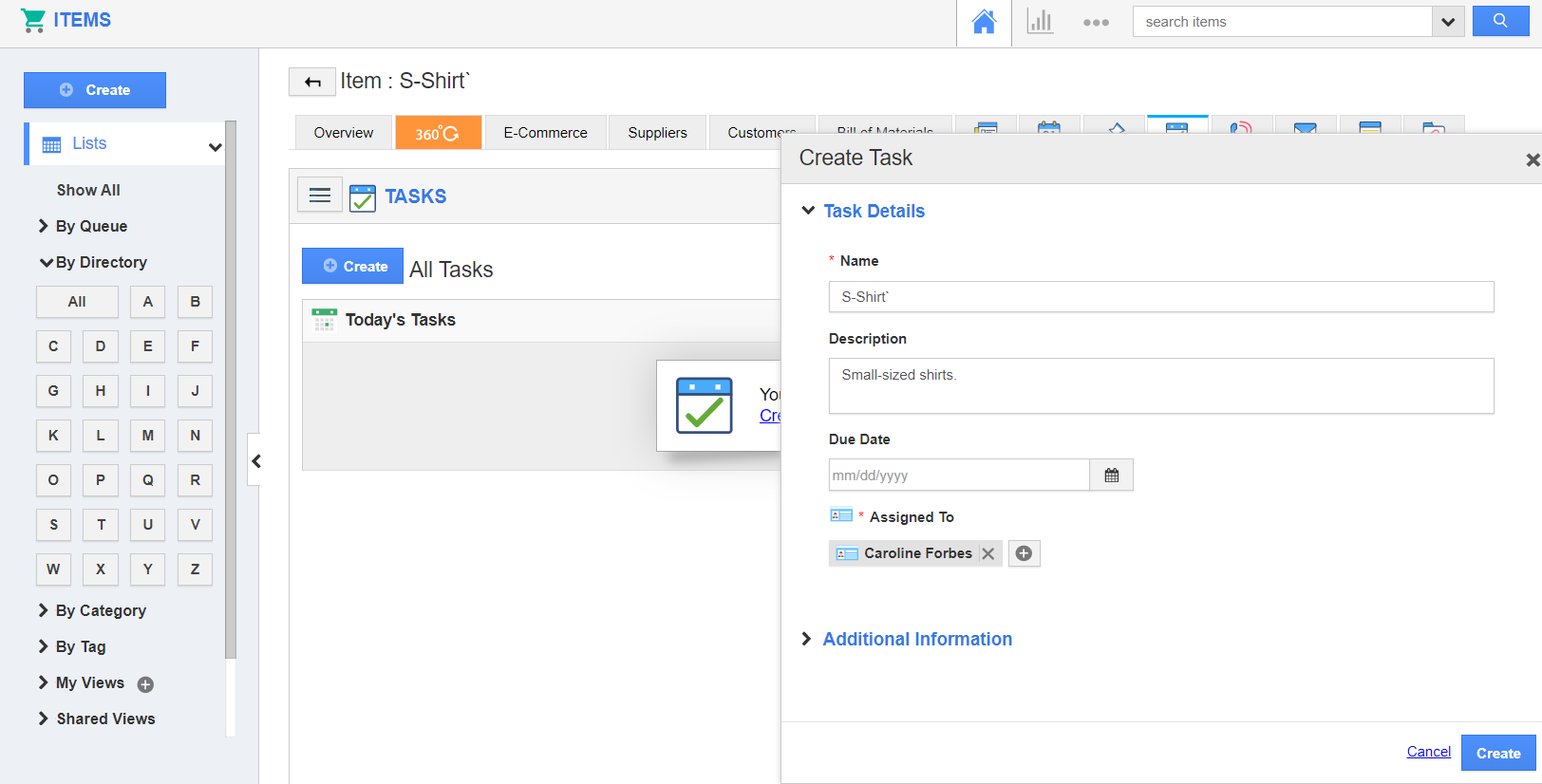1542x784 pixels.
Task: Click the TASKS checklist icon
Action: (x=363, y=197)
